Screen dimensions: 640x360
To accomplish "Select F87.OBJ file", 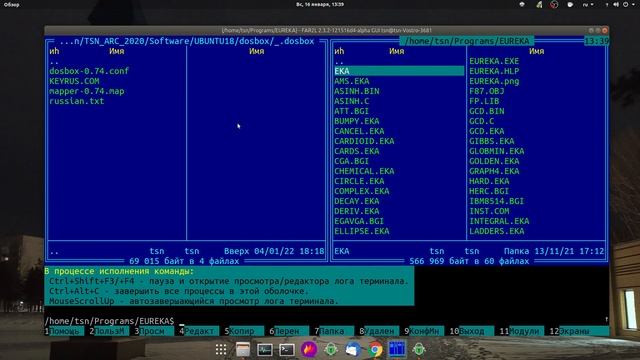I will [x=487, y=91].
